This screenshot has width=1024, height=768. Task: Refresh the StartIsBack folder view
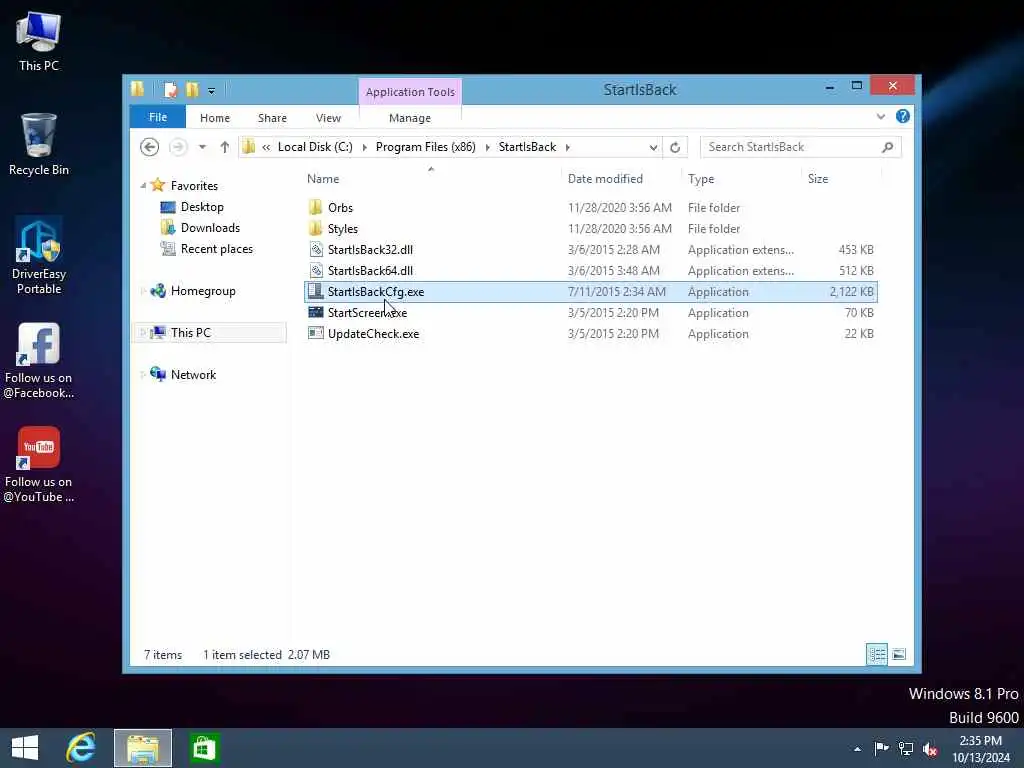[675, 148]
